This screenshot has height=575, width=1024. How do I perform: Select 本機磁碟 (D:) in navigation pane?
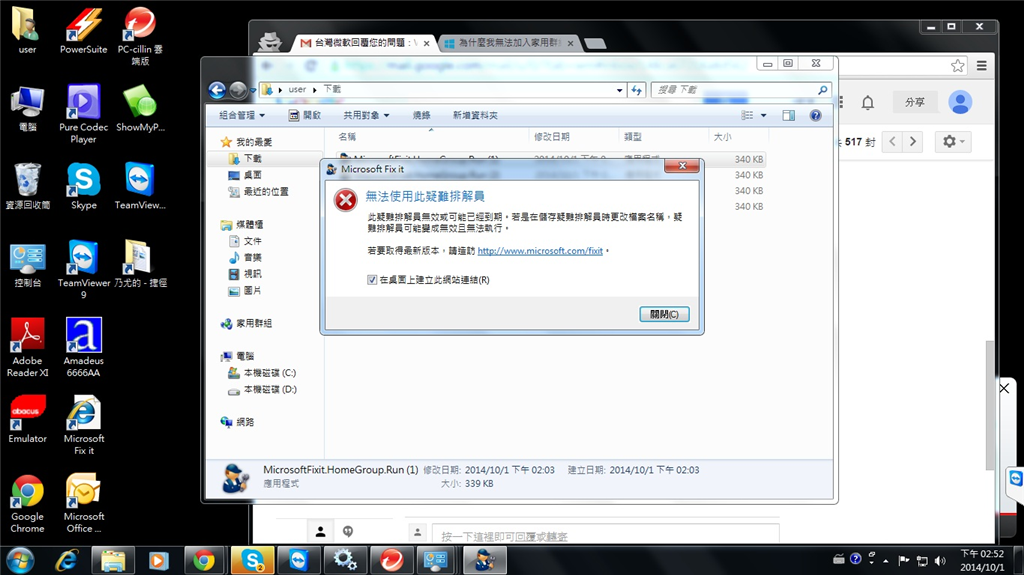point(262,389)
